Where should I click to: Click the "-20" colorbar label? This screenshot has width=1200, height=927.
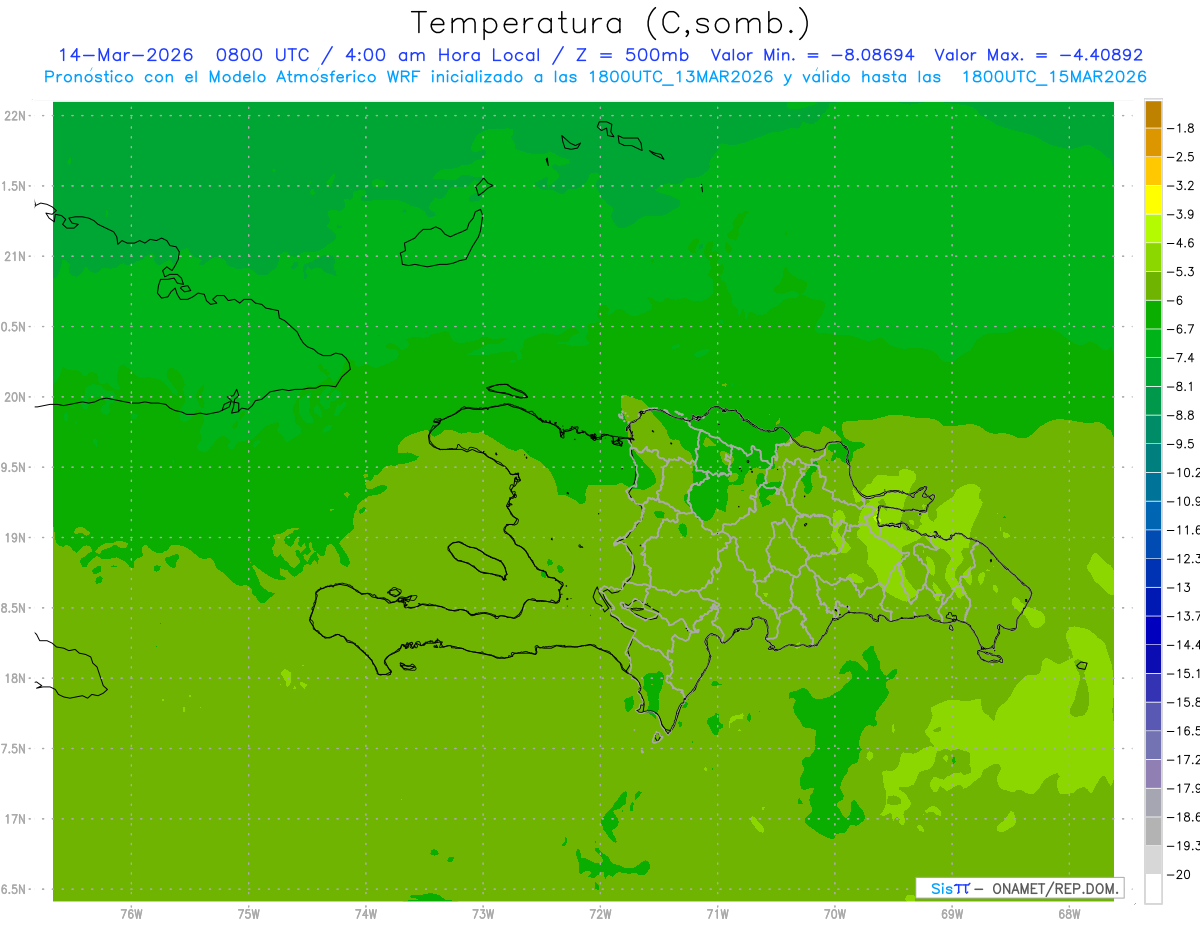[x=1180, y=874]
